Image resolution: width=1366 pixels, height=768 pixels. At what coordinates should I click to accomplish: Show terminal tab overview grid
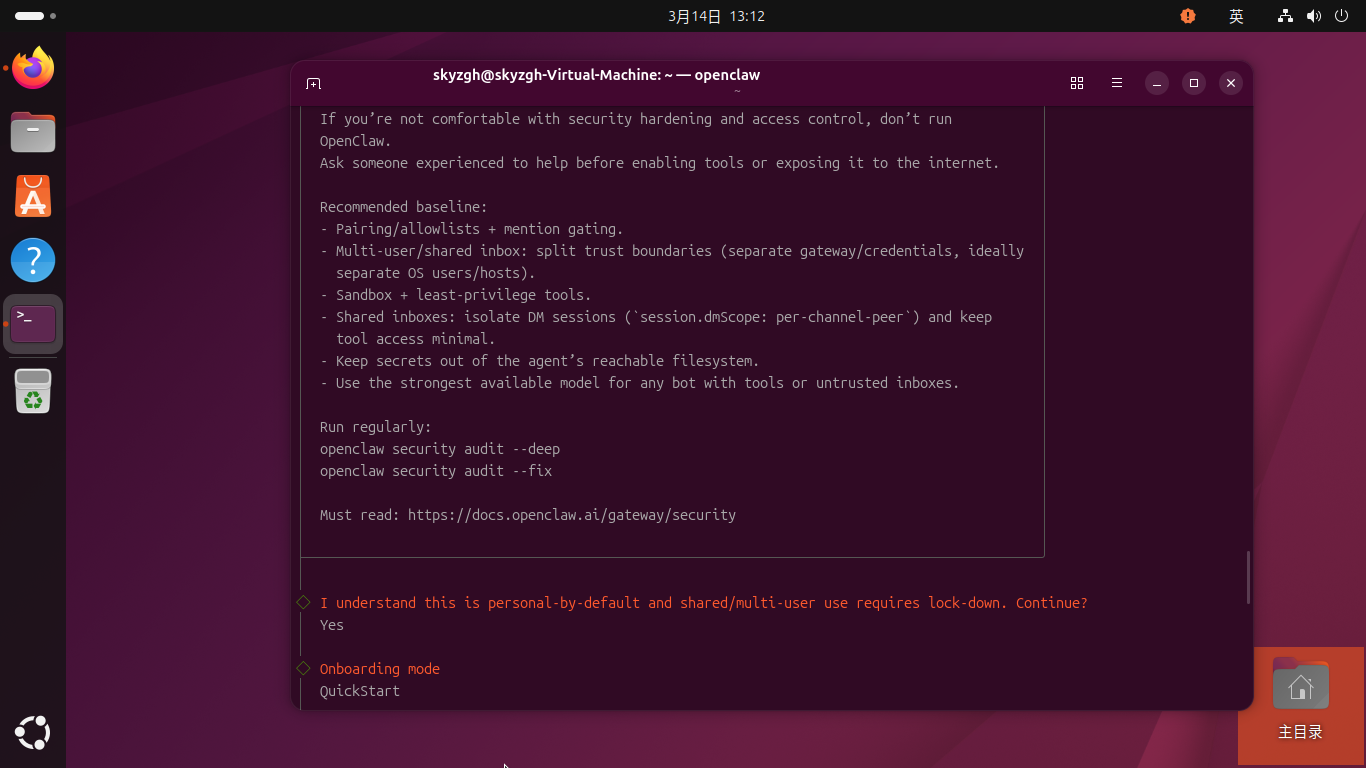1077,84
